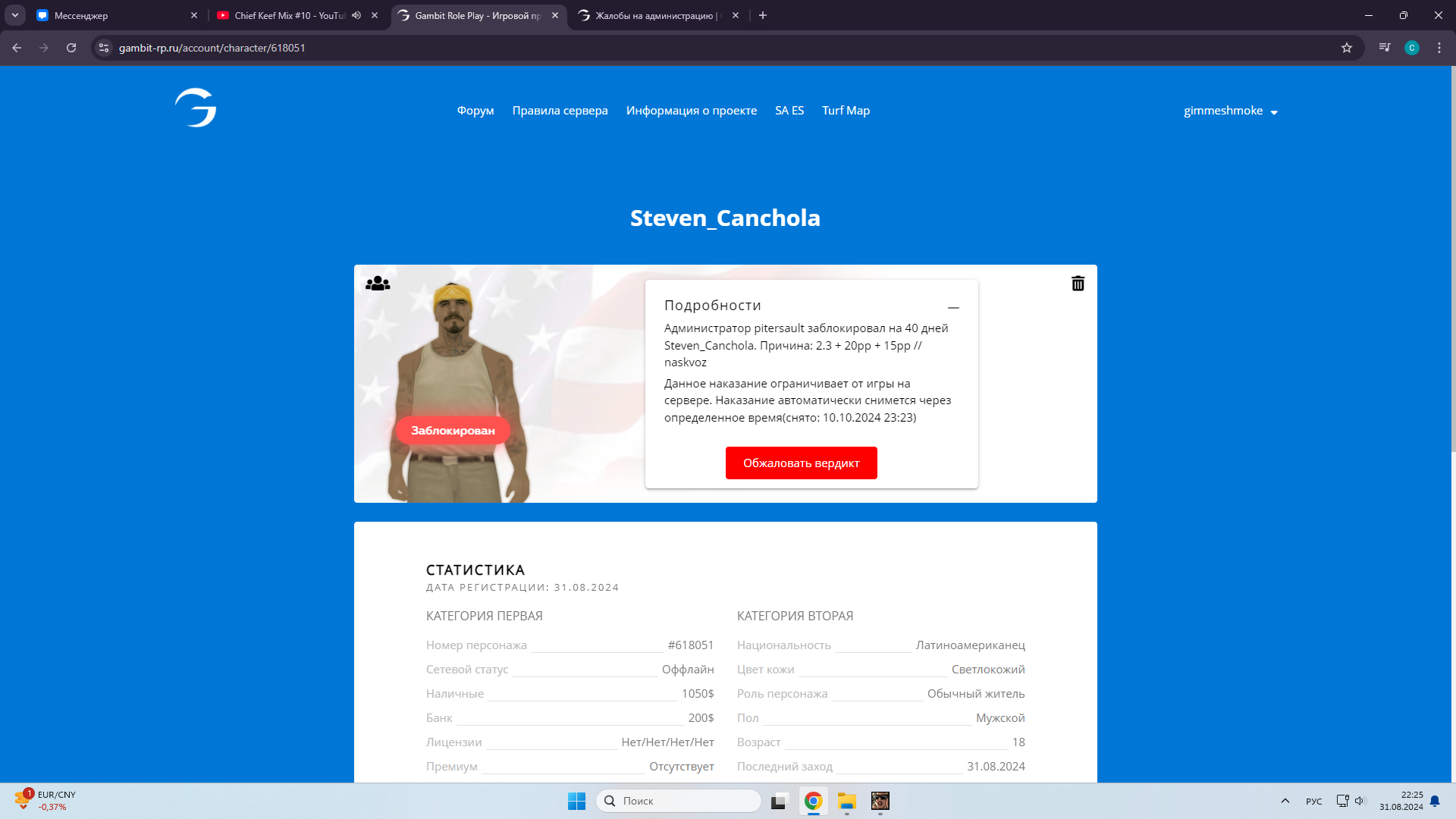This screenshot has height=819, width=1456.
Task: Mute audio on the YouTube tab
Action: (356, 15)
